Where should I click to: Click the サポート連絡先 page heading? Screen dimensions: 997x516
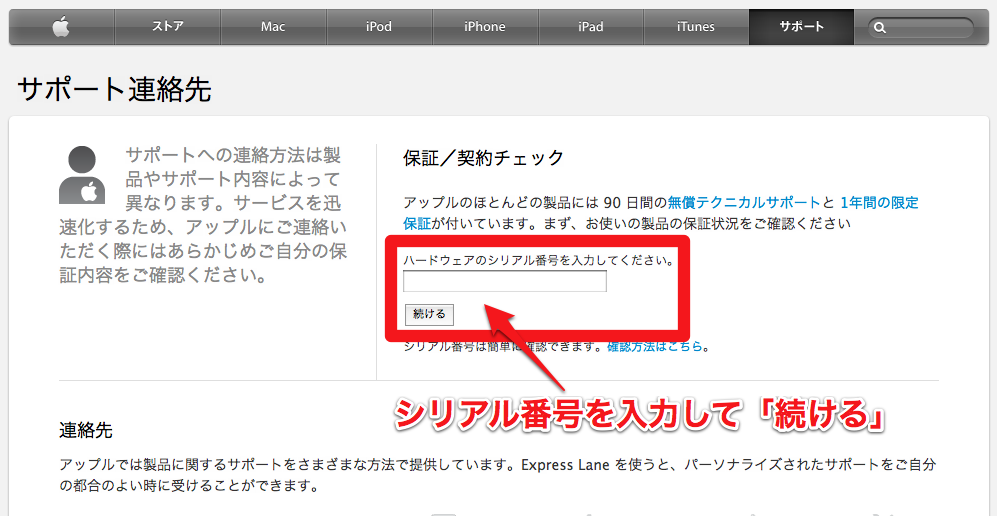click(x=114, y=90)
